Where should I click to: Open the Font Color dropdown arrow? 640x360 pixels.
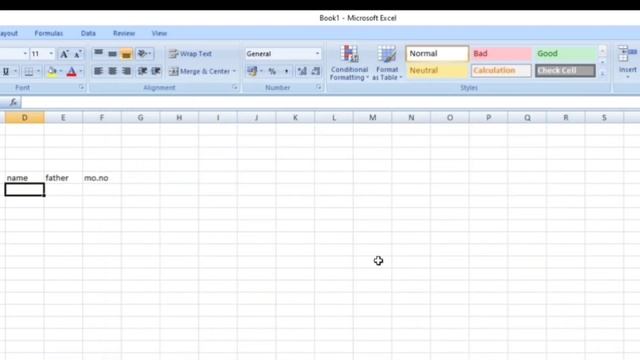click(x=80, y=71)
